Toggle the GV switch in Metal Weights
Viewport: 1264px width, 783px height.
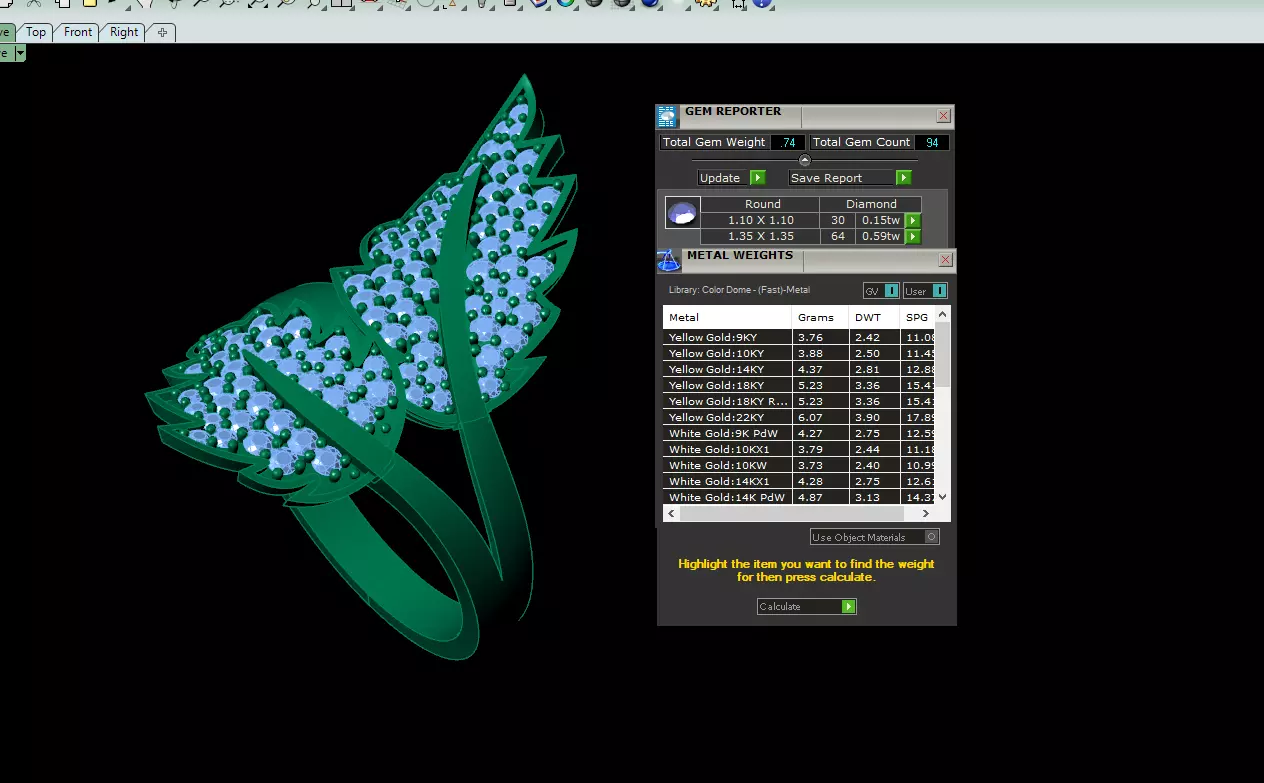[x=881, y=291]
